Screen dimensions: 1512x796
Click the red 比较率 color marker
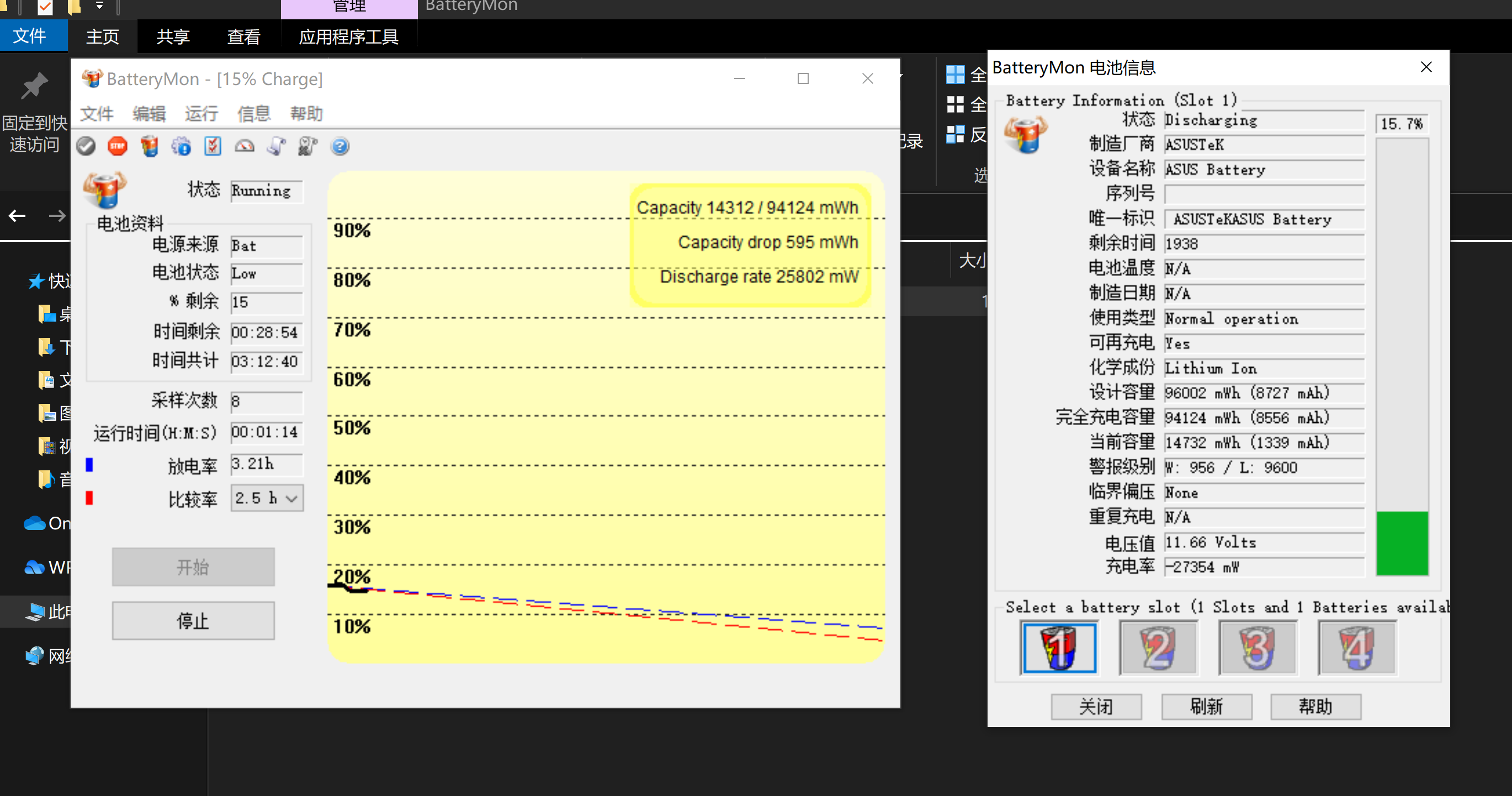89,498
